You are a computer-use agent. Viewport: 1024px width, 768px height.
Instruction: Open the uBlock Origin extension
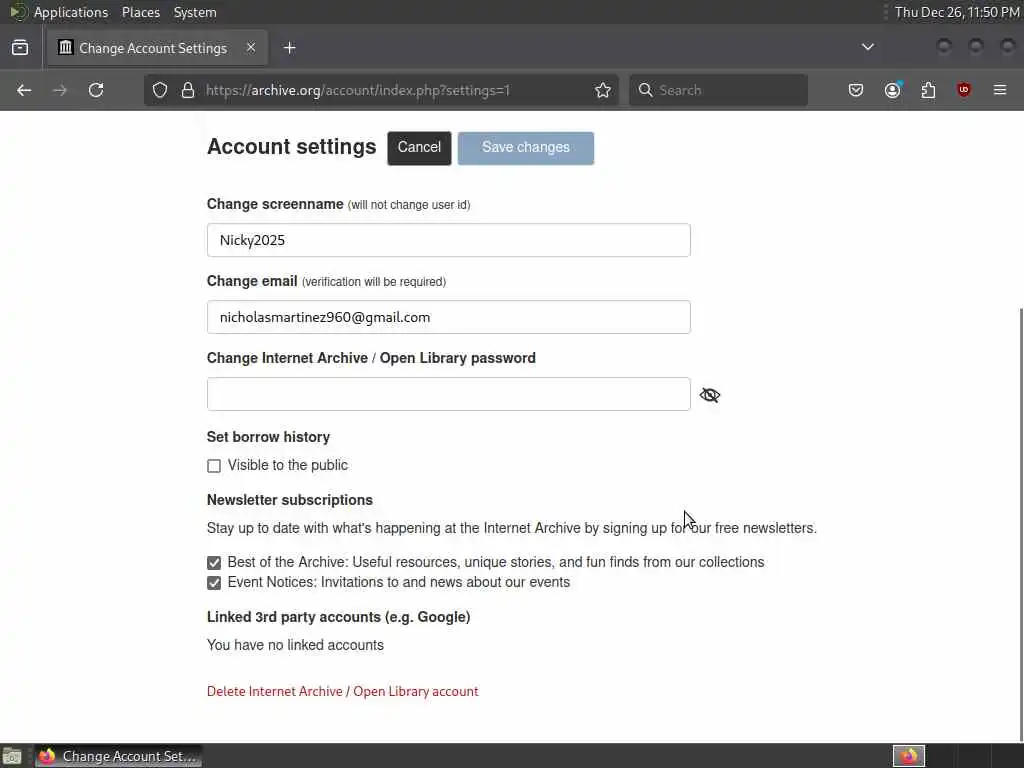(964, 90)
